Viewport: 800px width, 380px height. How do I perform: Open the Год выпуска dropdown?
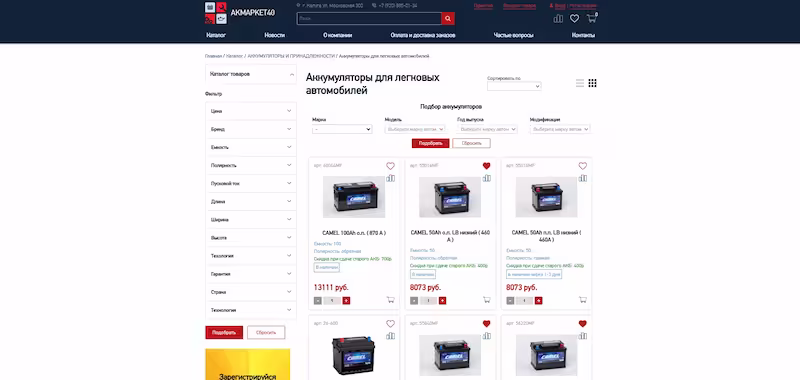[487, 130]
